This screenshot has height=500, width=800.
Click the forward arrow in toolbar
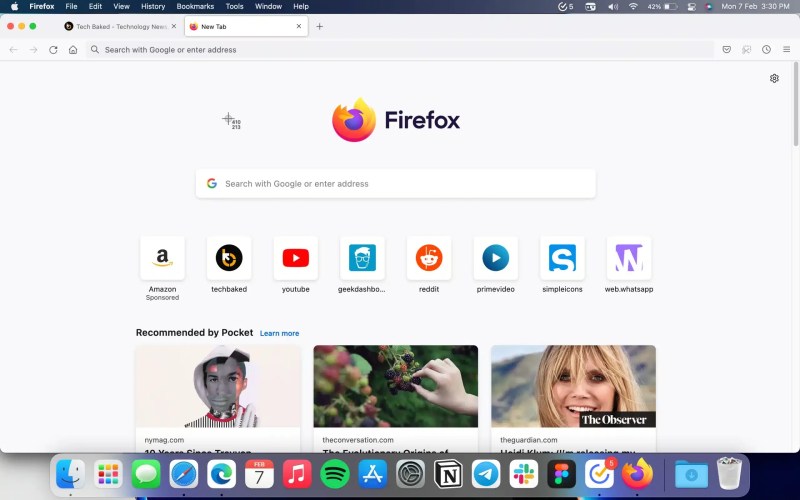pos(33,49)
